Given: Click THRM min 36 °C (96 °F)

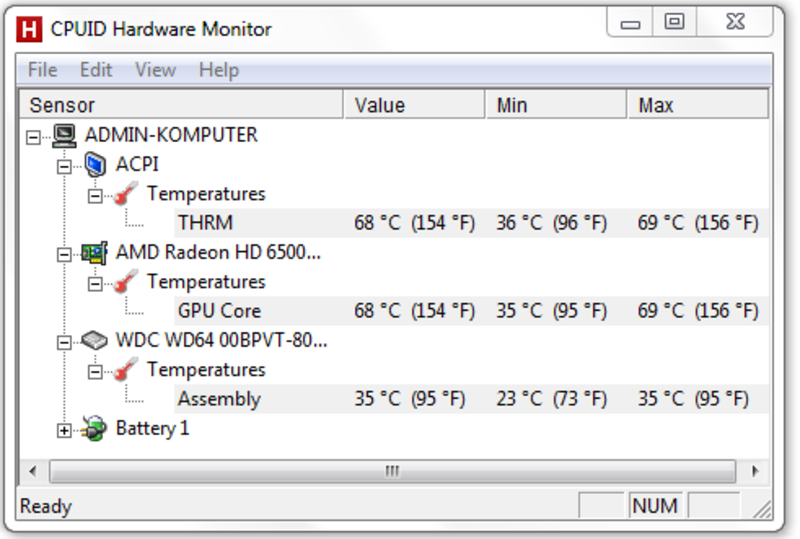Looking at the screenshot, I should (x=552, y=223).
